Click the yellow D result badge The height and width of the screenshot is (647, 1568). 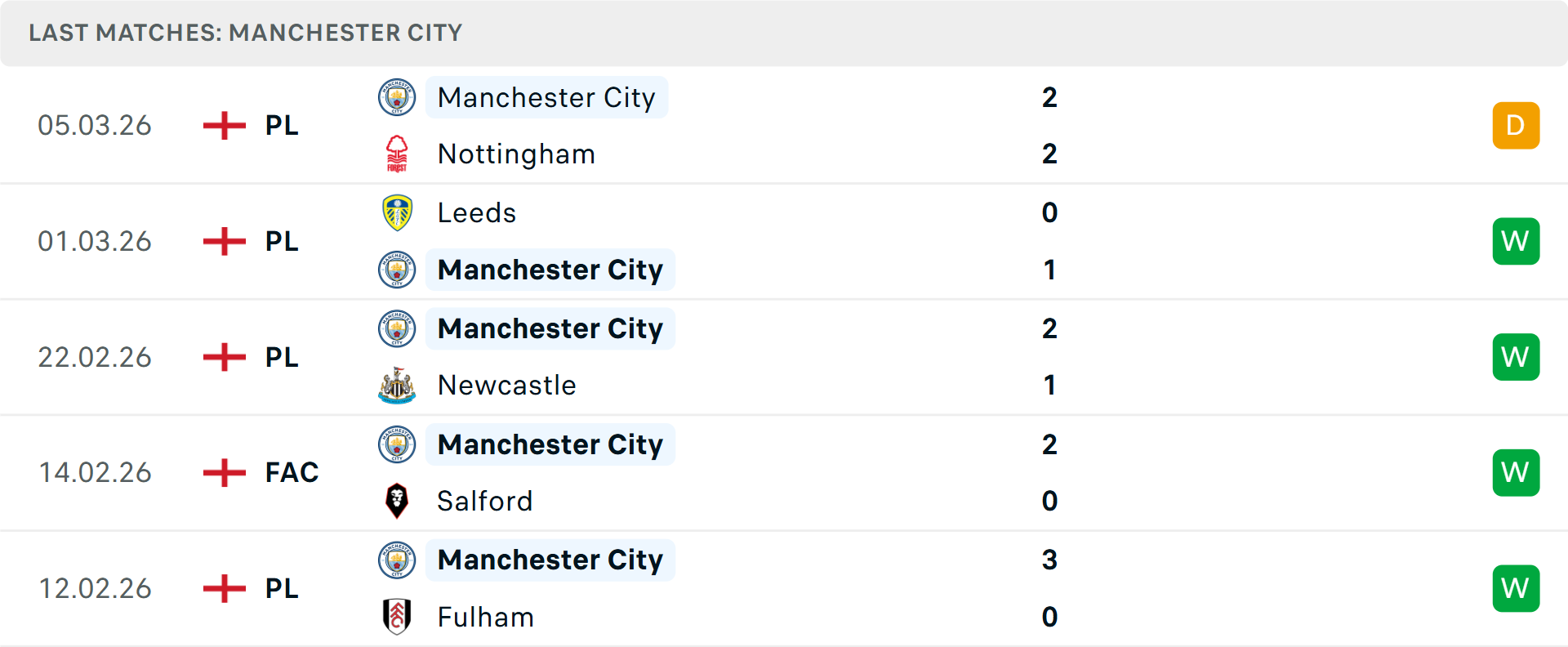(1516, 125)
